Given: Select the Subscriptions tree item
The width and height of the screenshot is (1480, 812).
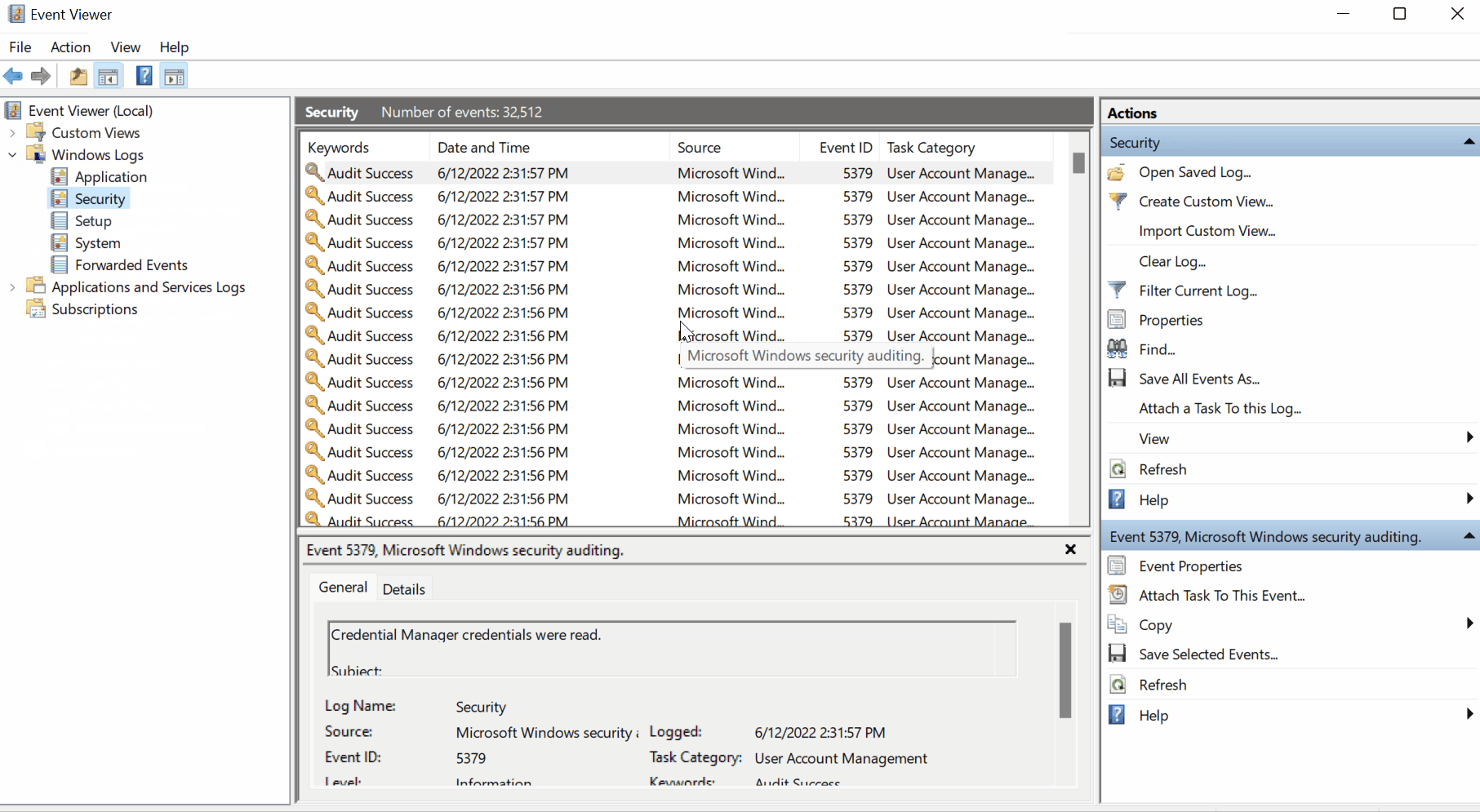Looking at the screenshot, I should tap(95, 309).
